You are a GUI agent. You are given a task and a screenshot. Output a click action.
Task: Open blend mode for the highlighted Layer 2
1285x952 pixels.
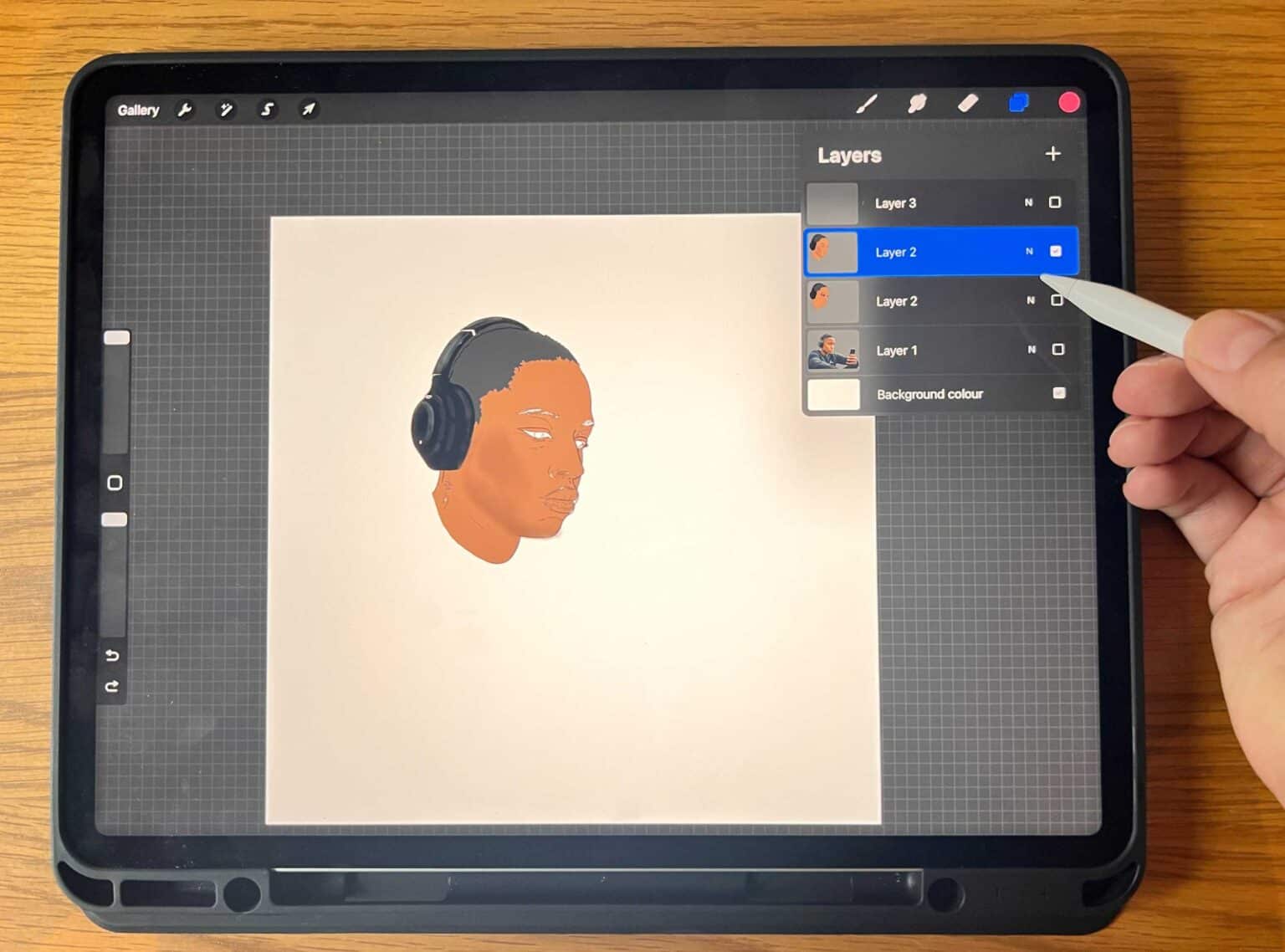[1029, 251]
